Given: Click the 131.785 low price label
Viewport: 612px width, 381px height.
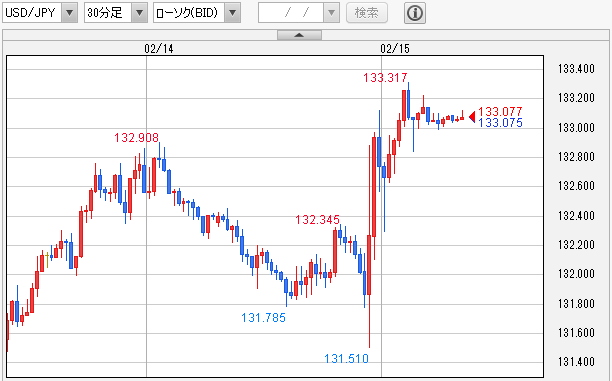Looking at the screenshot, I should 263,318.
